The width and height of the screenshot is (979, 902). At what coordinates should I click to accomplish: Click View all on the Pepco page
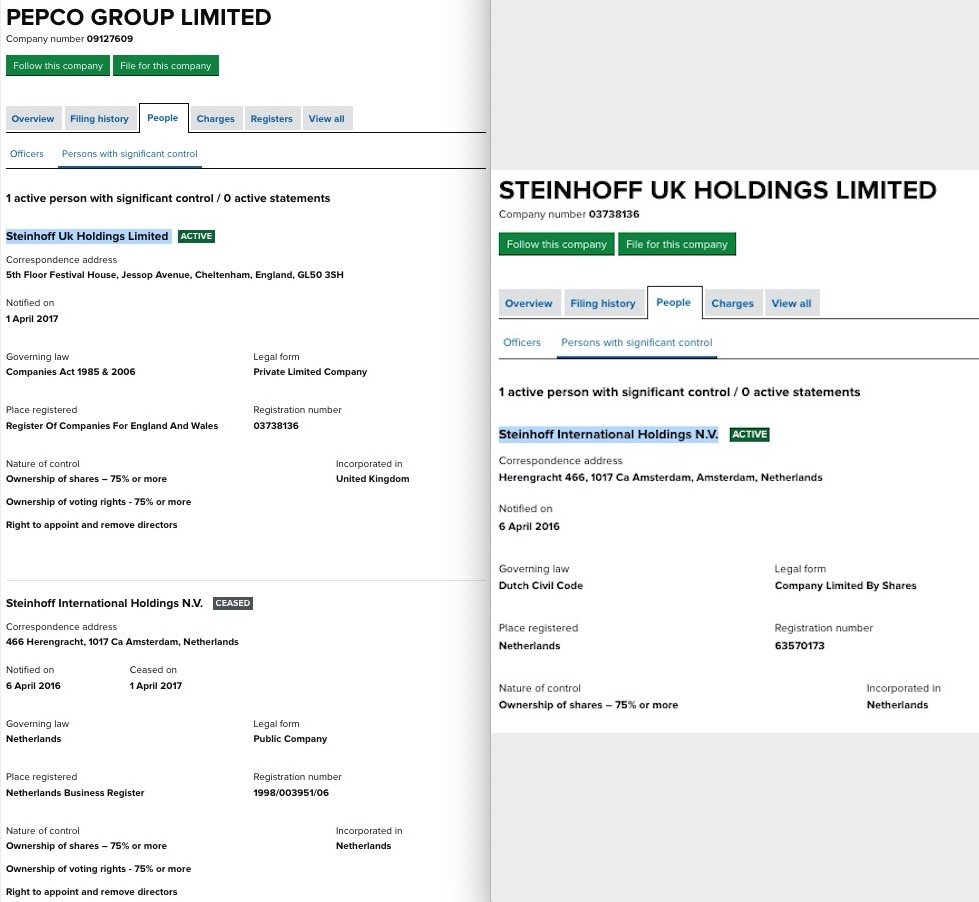(326, 118)
